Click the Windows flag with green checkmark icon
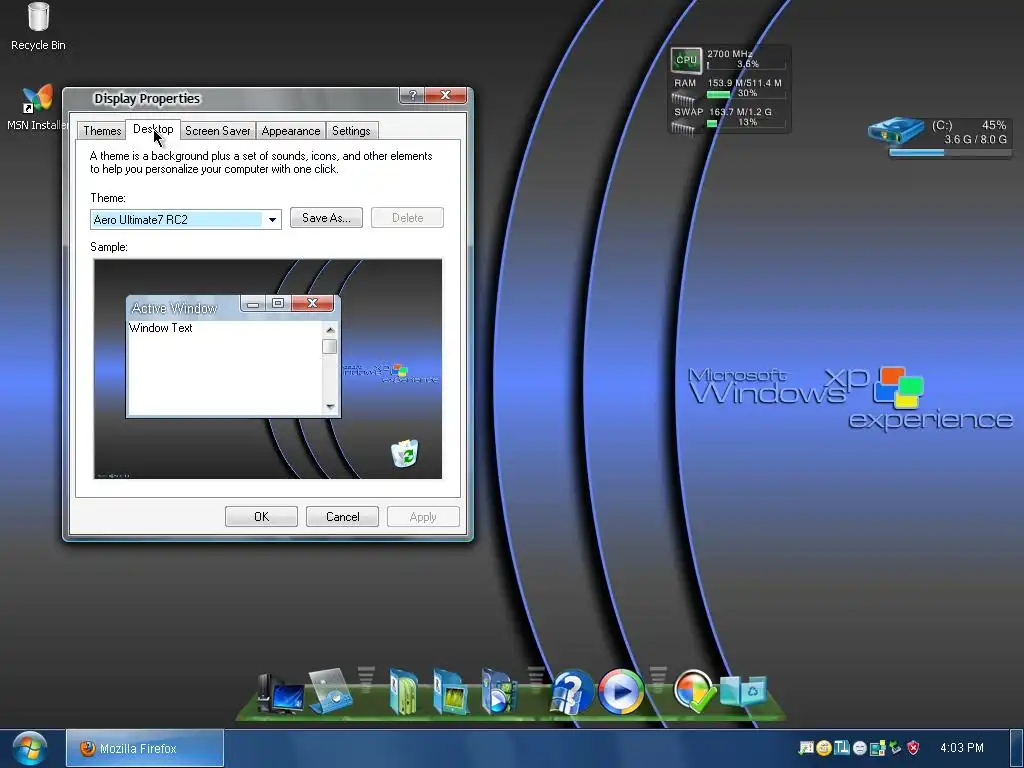 (694, 690)
